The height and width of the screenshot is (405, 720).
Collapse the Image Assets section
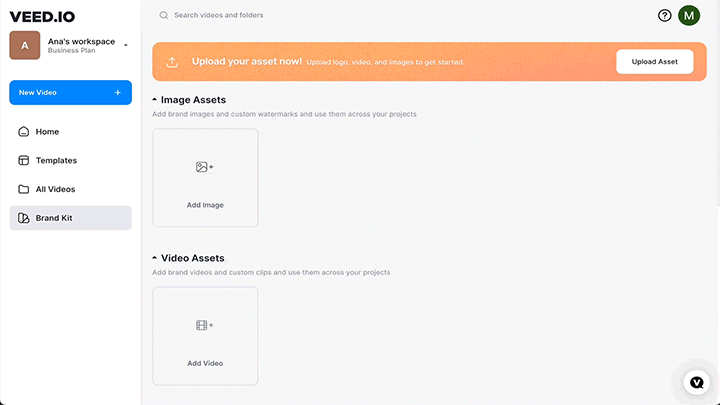tap(154, 100)
